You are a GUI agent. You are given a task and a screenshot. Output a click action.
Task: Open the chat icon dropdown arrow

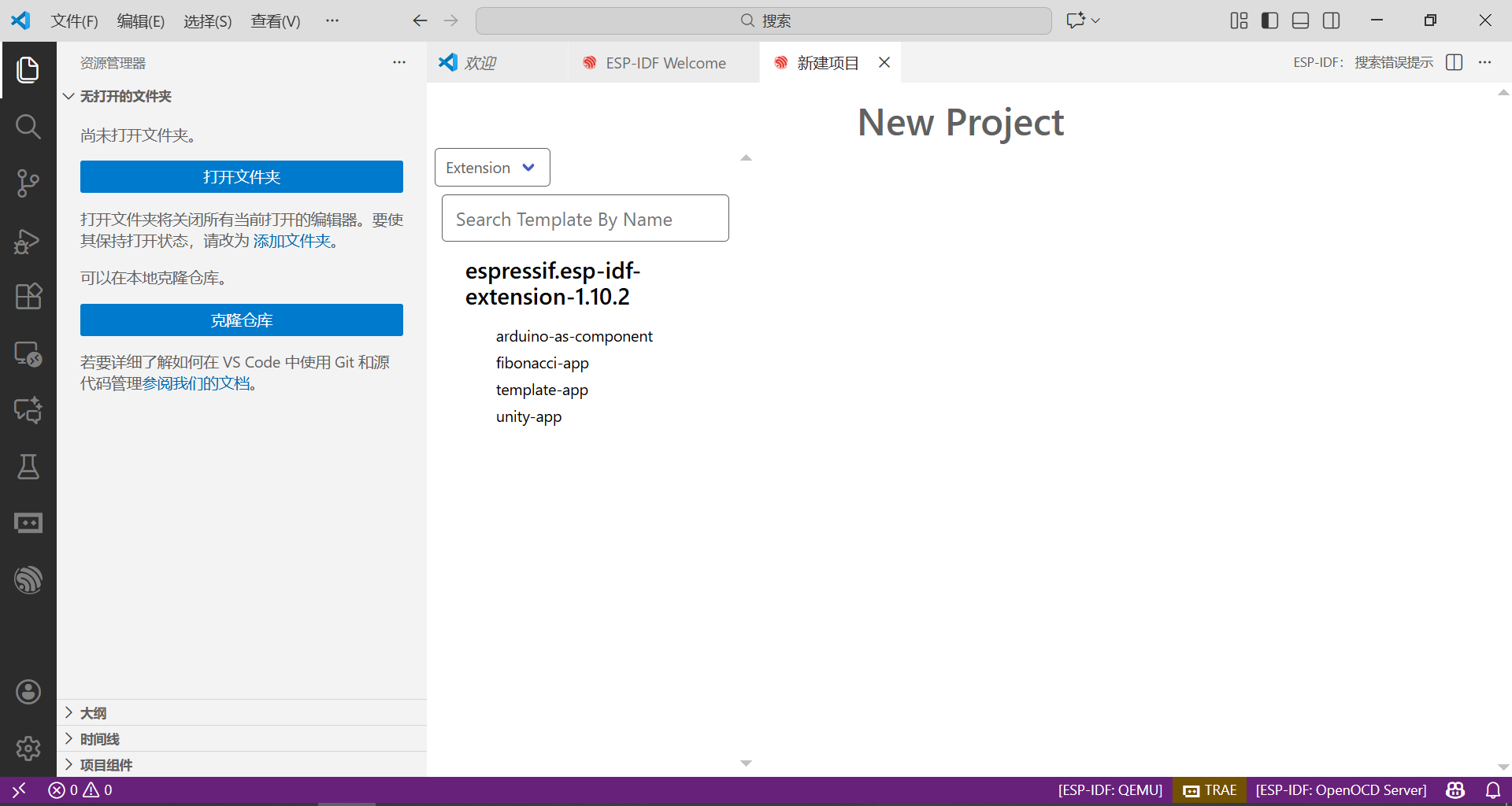1095,20
